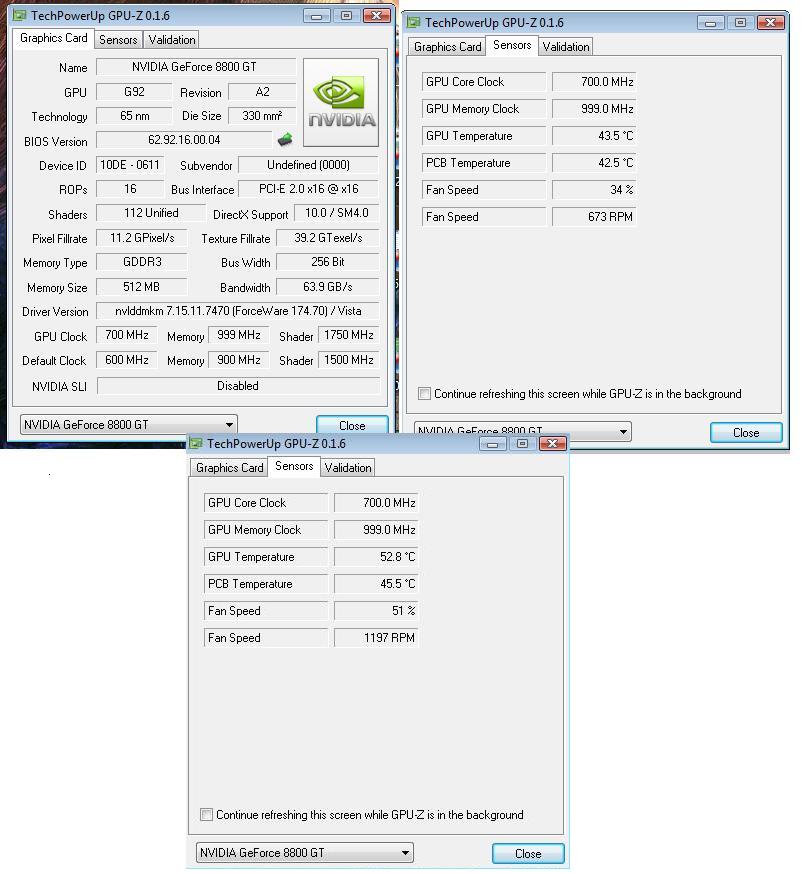Click DirectX Support value 10.0 / SM4.0
The height and width of the screenshot is (874, 804).
pyautogui.click(x=337, y=212)
